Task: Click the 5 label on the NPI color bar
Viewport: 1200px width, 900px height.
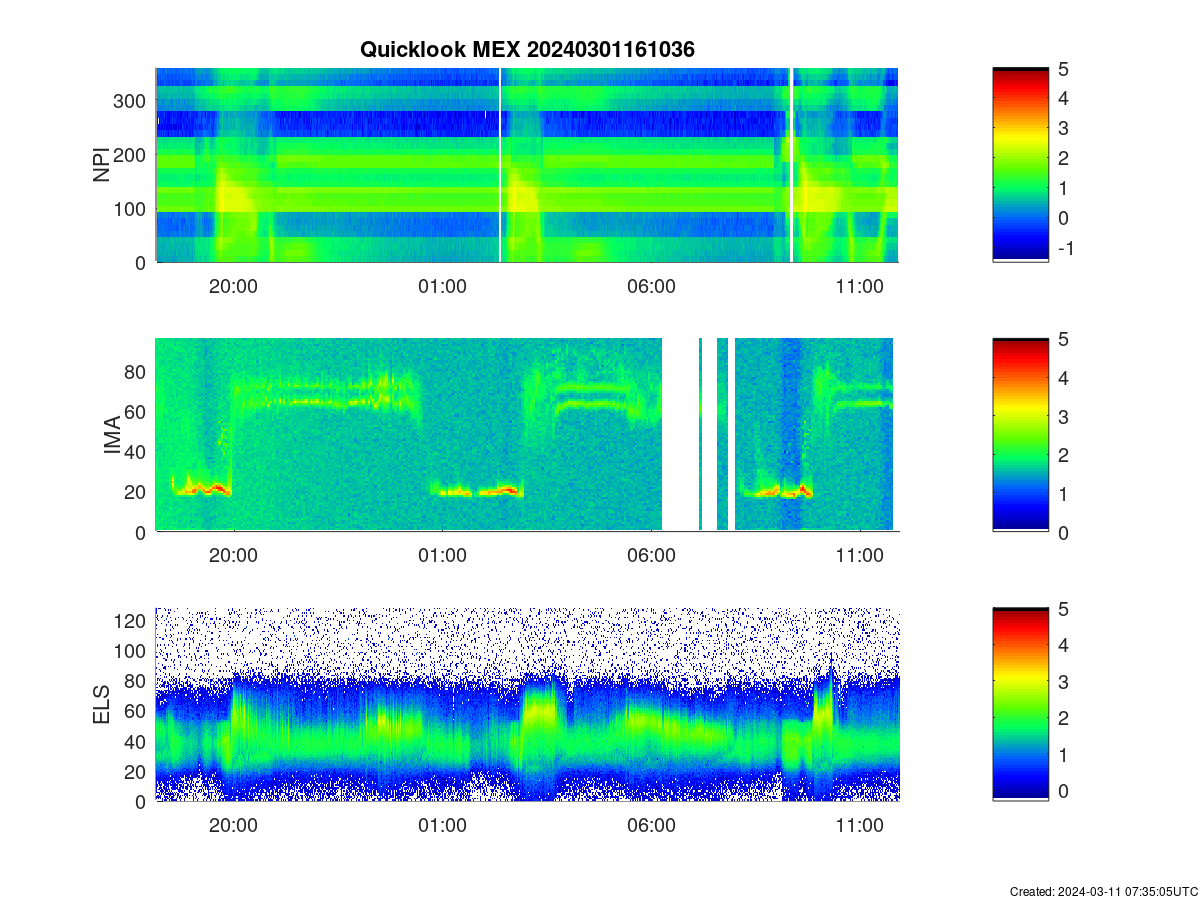Action: [1063, 69]
